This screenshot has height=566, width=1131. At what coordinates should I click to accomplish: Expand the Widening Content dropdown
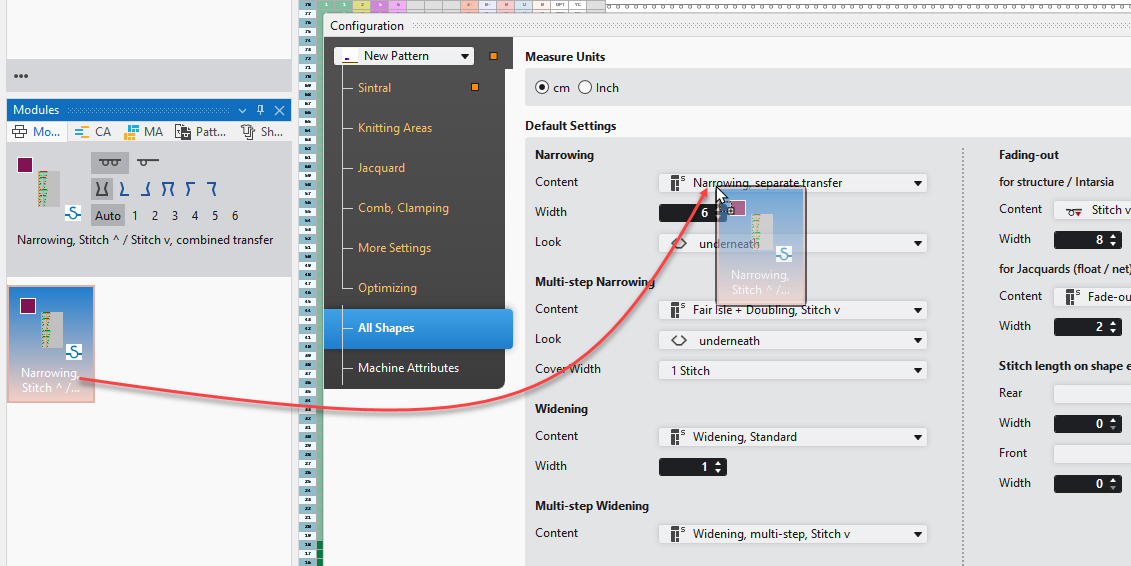pos(792,437)
